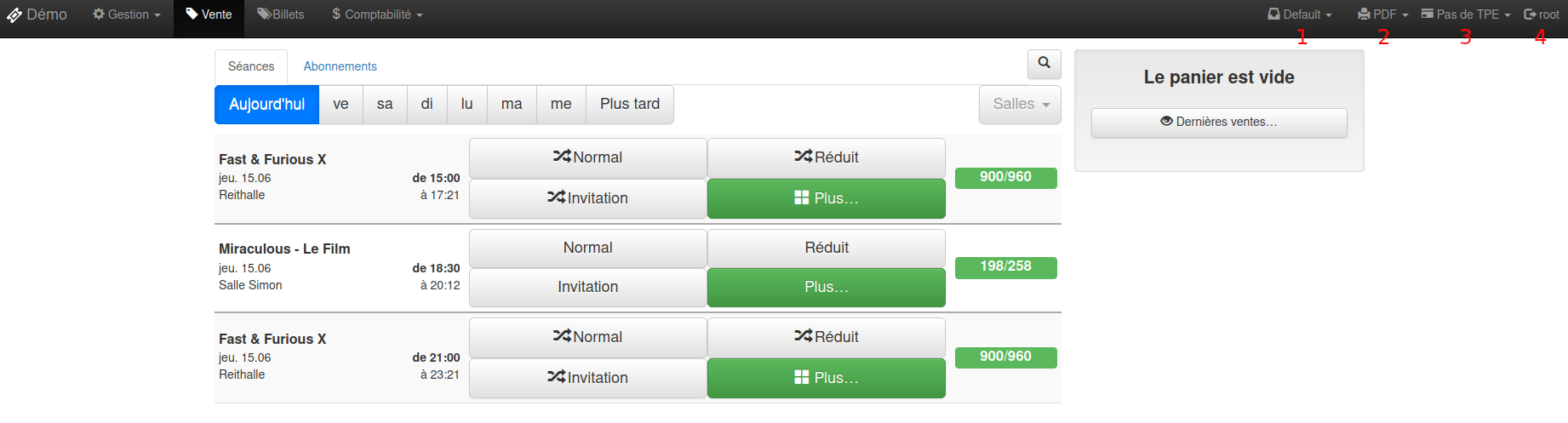Click green Plus… grid button for 15:00 show
This screenshot has width=1568, height=423.
coord(826,198)
